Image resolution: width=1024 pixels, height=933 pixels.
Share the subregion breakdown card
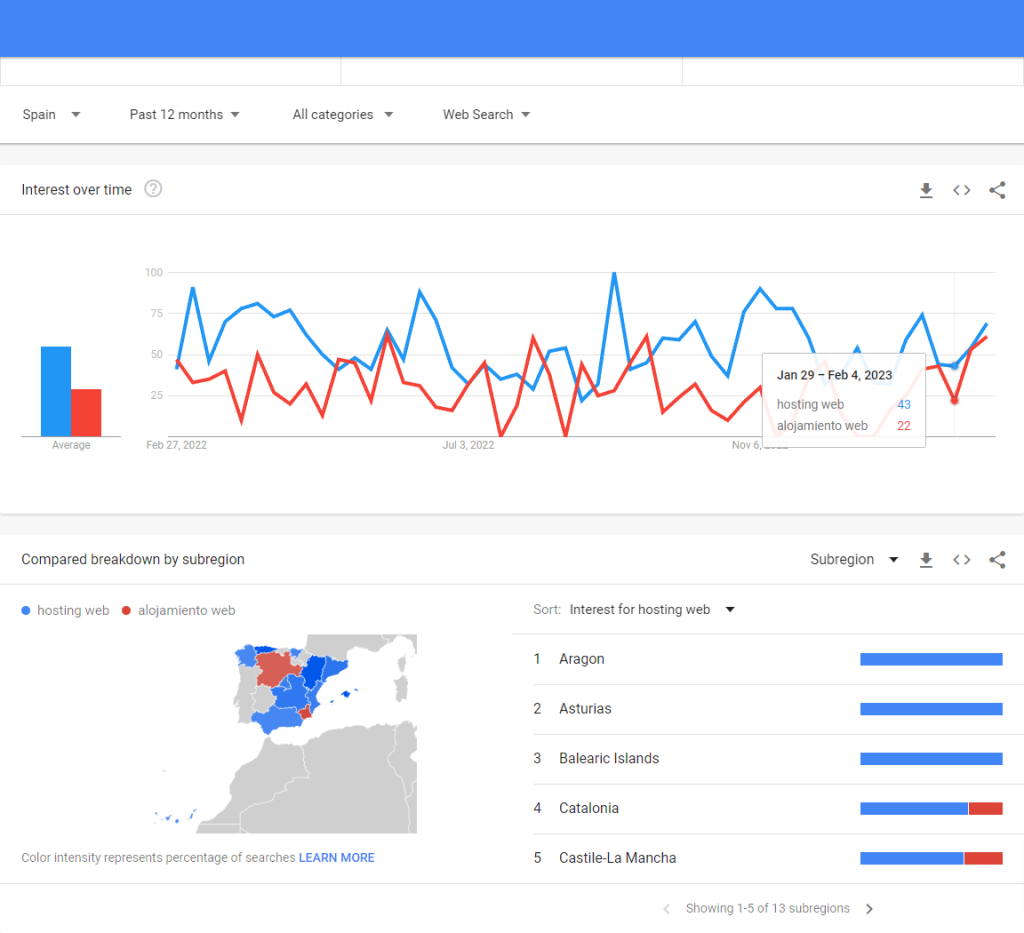click(997, 560)
